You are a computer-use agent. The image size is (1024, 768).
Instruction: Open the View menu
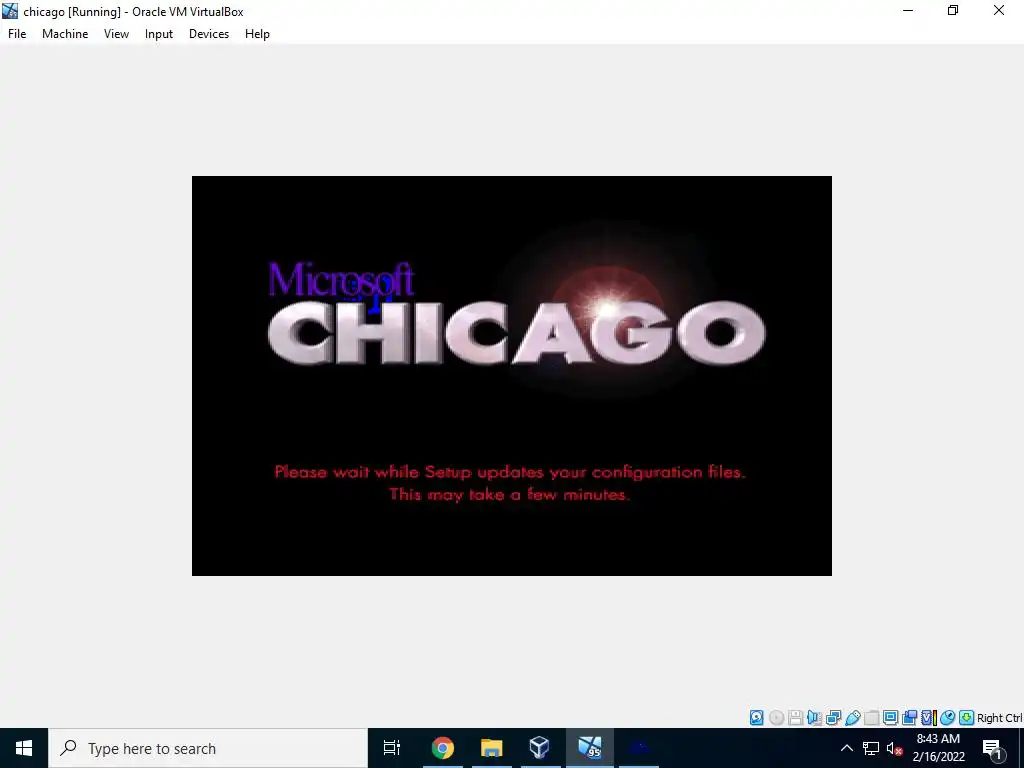(x=116, y=34)
